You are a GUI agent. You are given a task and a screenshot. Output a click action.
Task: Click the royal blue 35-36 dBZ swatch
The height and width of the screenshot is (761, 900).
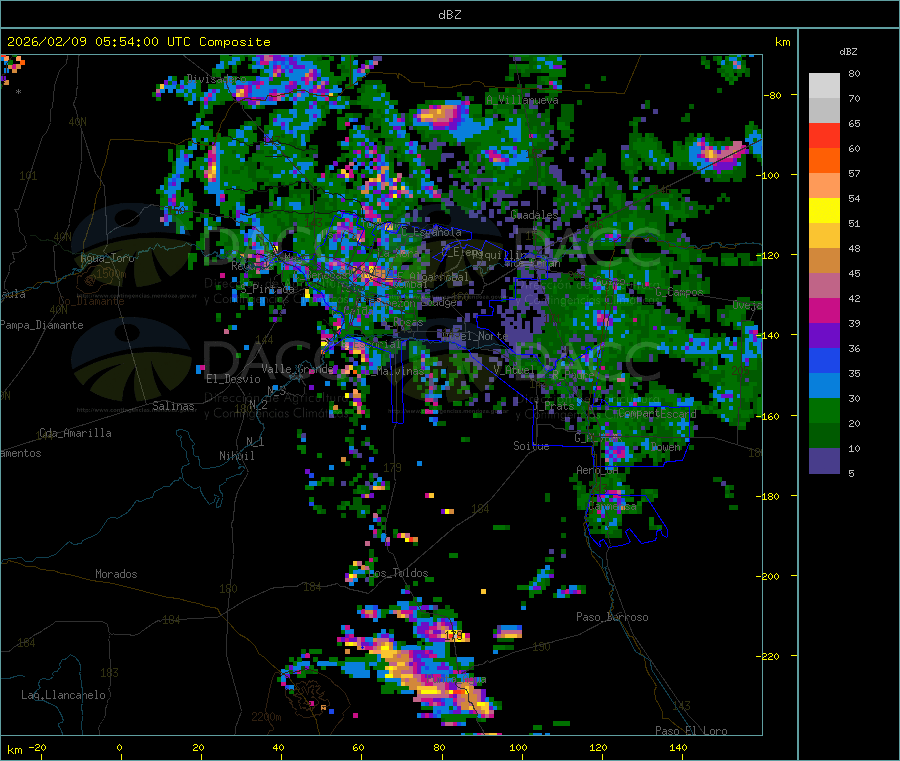point(824,361)
